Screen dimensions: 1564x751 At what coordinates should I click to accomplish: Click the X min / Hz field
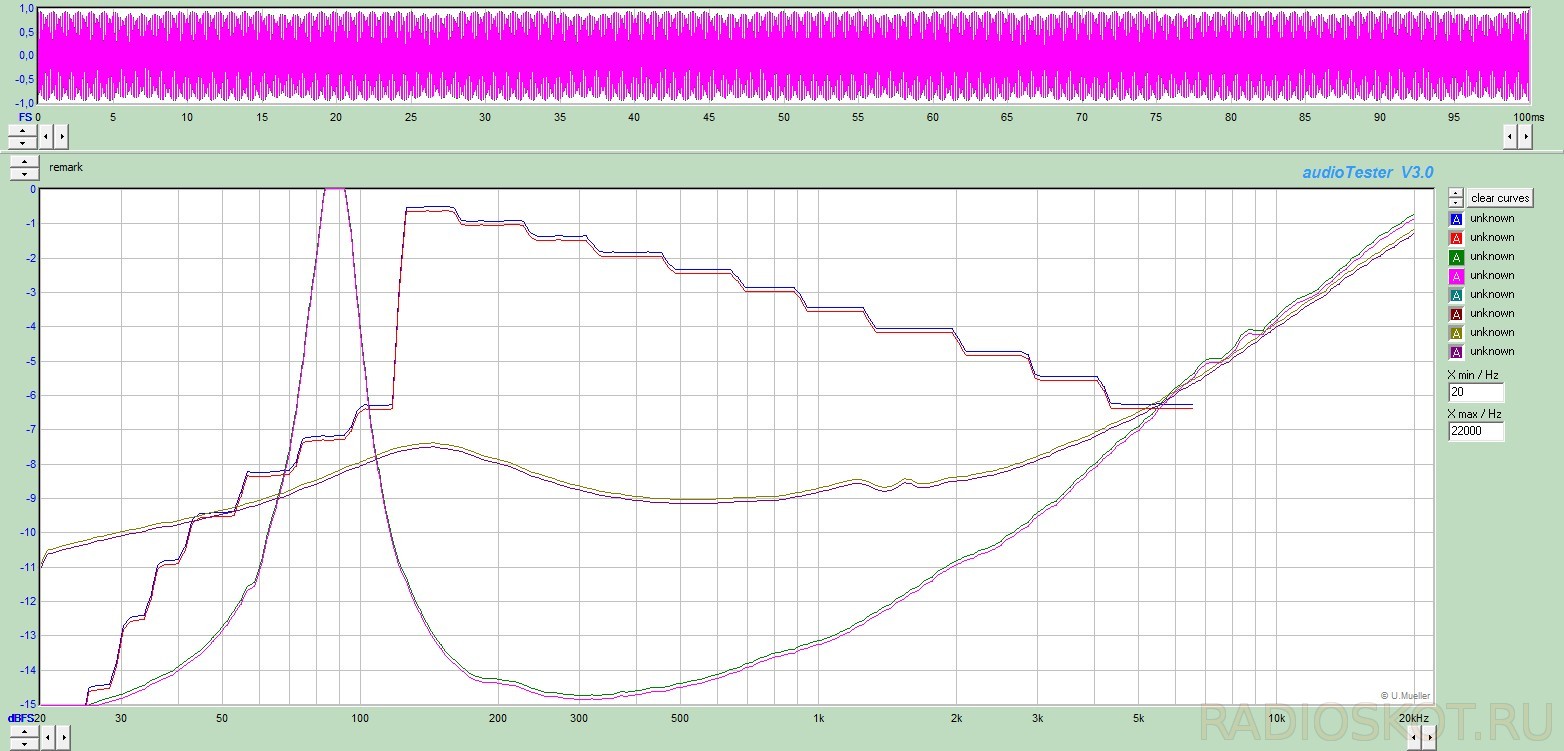pos(1475,393)
